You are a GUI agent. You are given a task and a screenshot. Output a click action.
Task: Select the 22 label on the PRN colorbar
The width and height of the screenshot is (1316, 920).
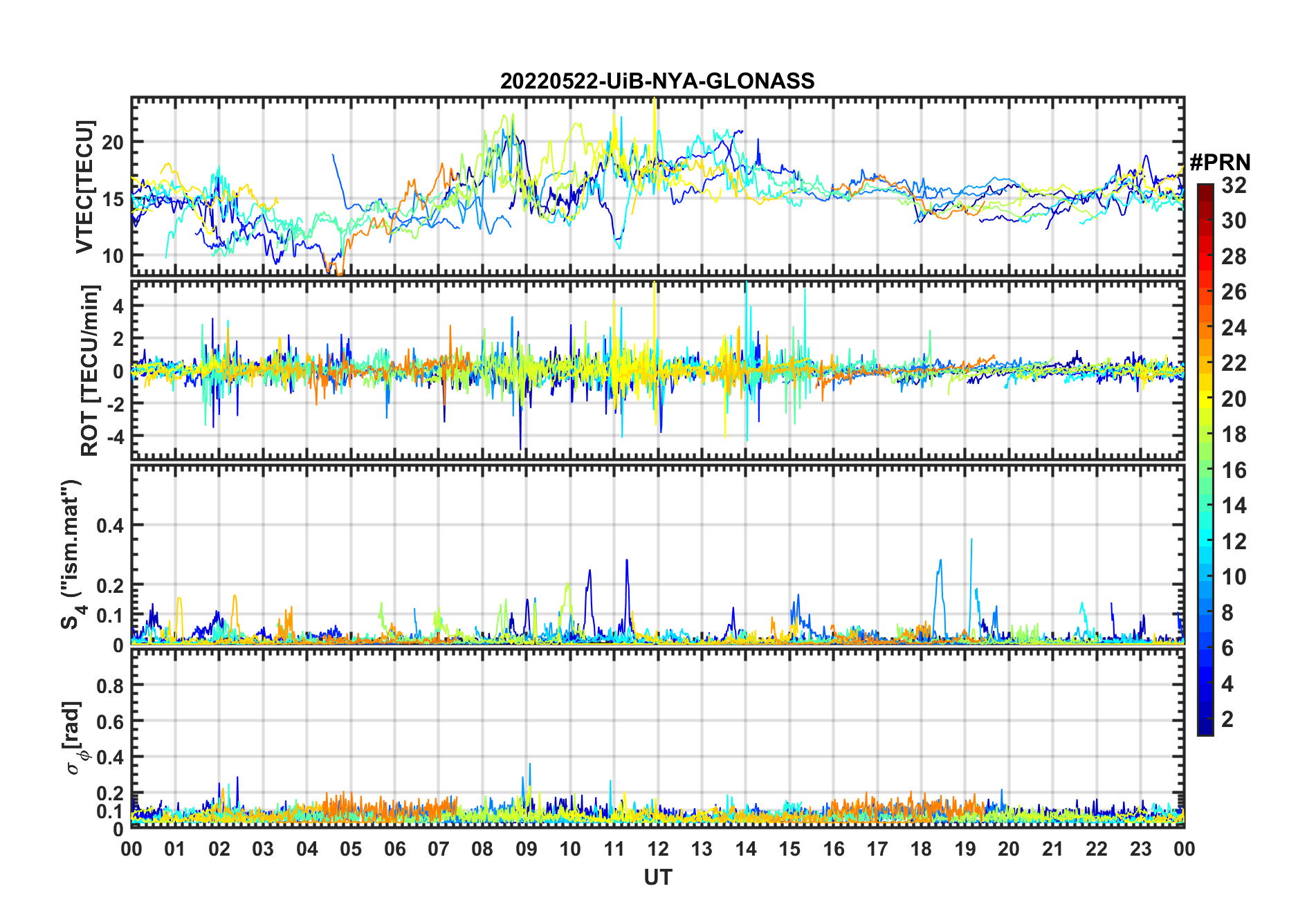pos(1234,363)
